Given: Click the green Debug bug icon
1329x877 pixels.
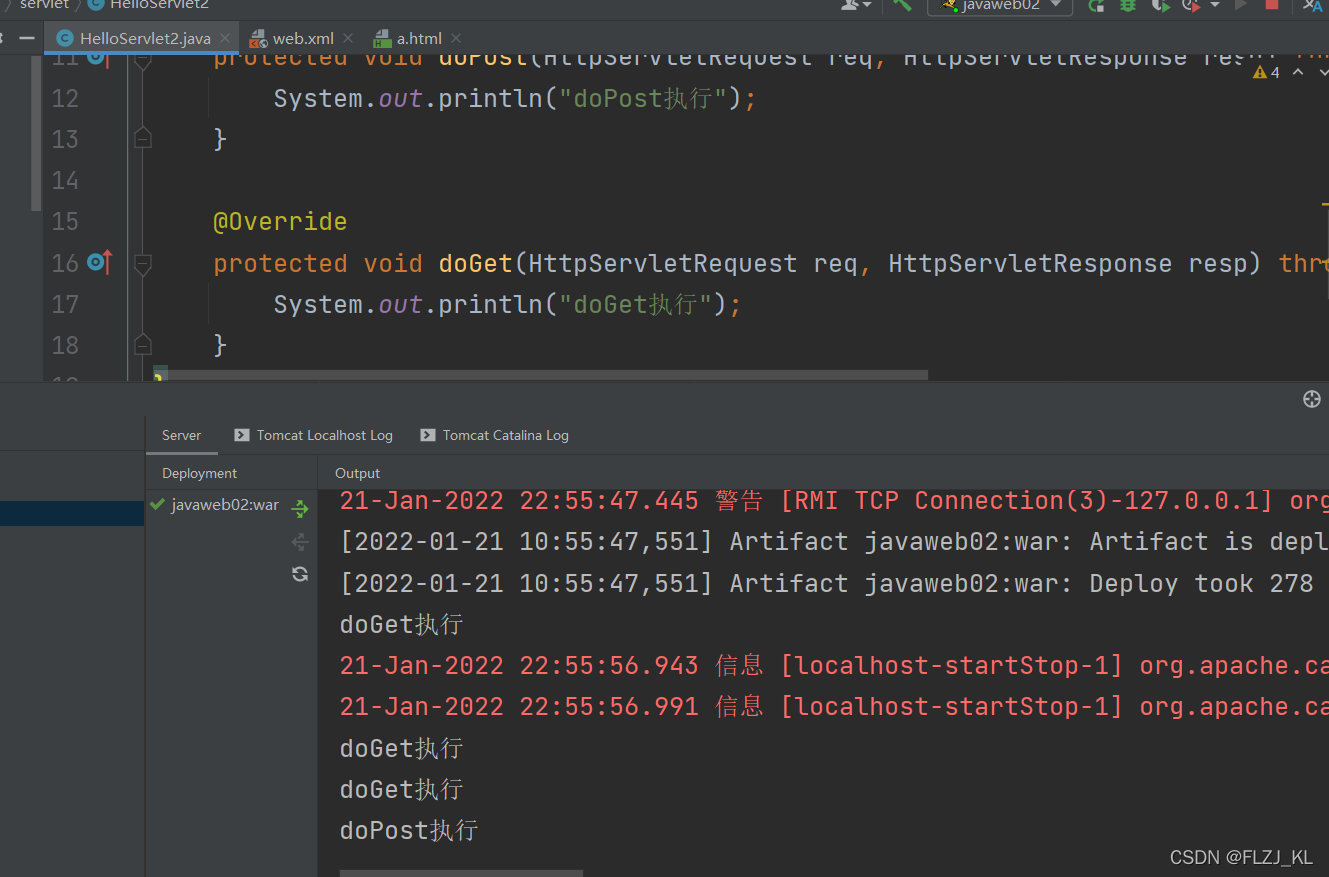Looking at the screenshot, I should coord(1128,5).
